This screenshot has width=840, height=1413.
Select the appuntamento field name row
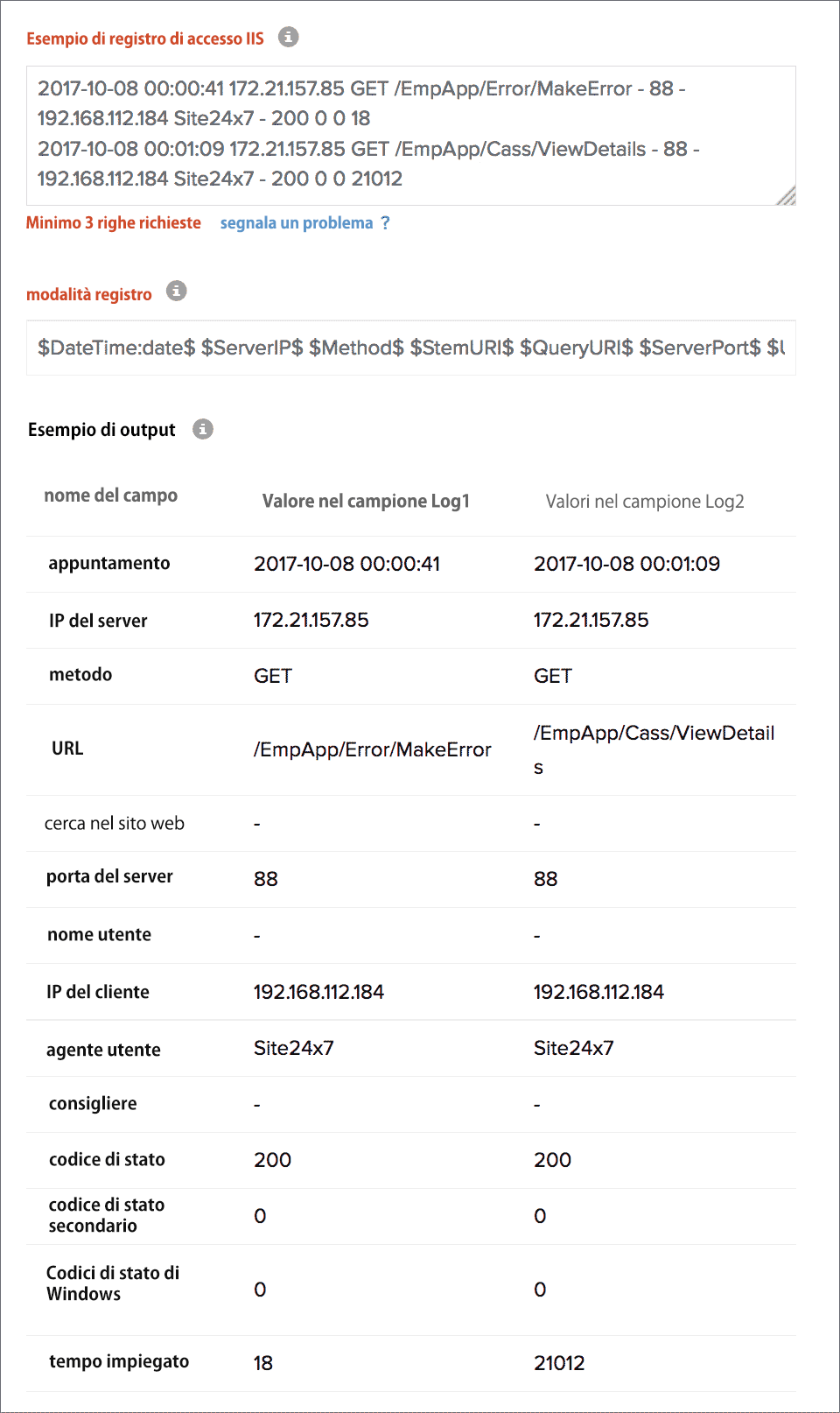(108, 563)
